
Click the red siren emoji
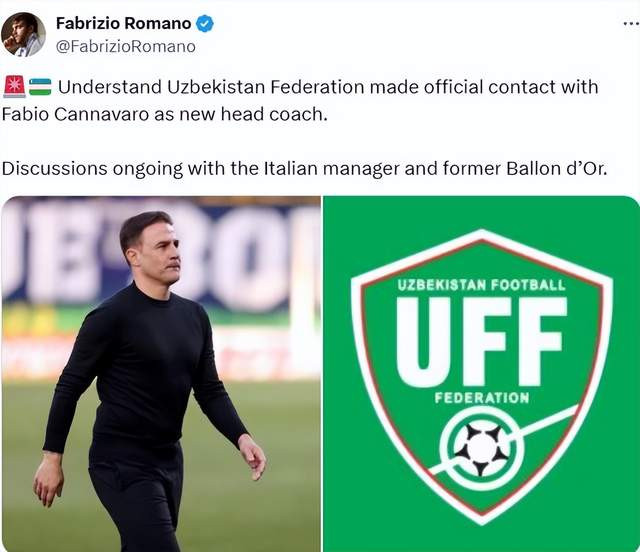14,86
